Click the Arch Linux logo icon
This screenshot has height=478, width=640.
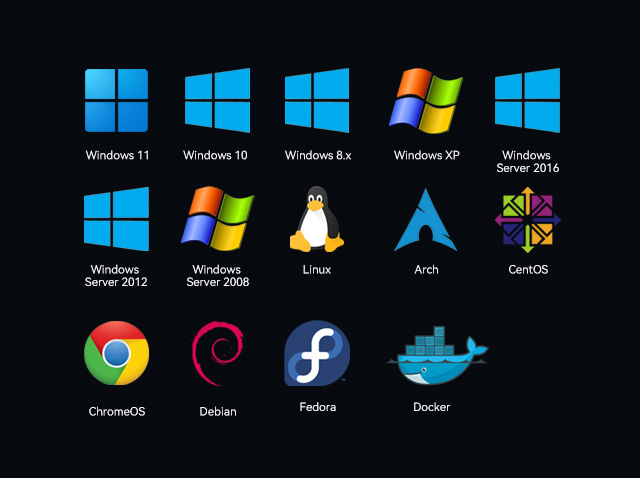(426, 220)
